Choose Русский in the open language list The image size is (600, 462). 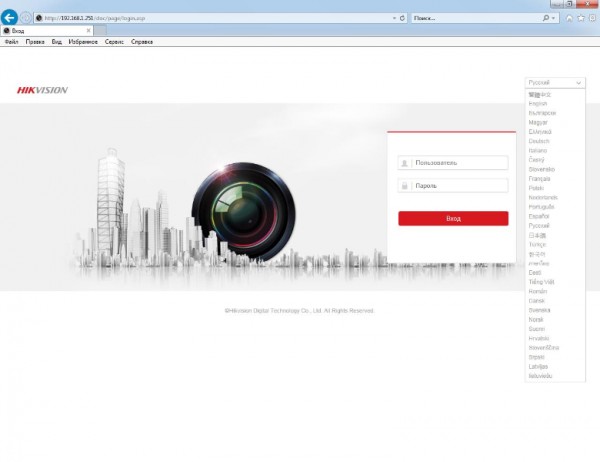[x=539, y=225]
